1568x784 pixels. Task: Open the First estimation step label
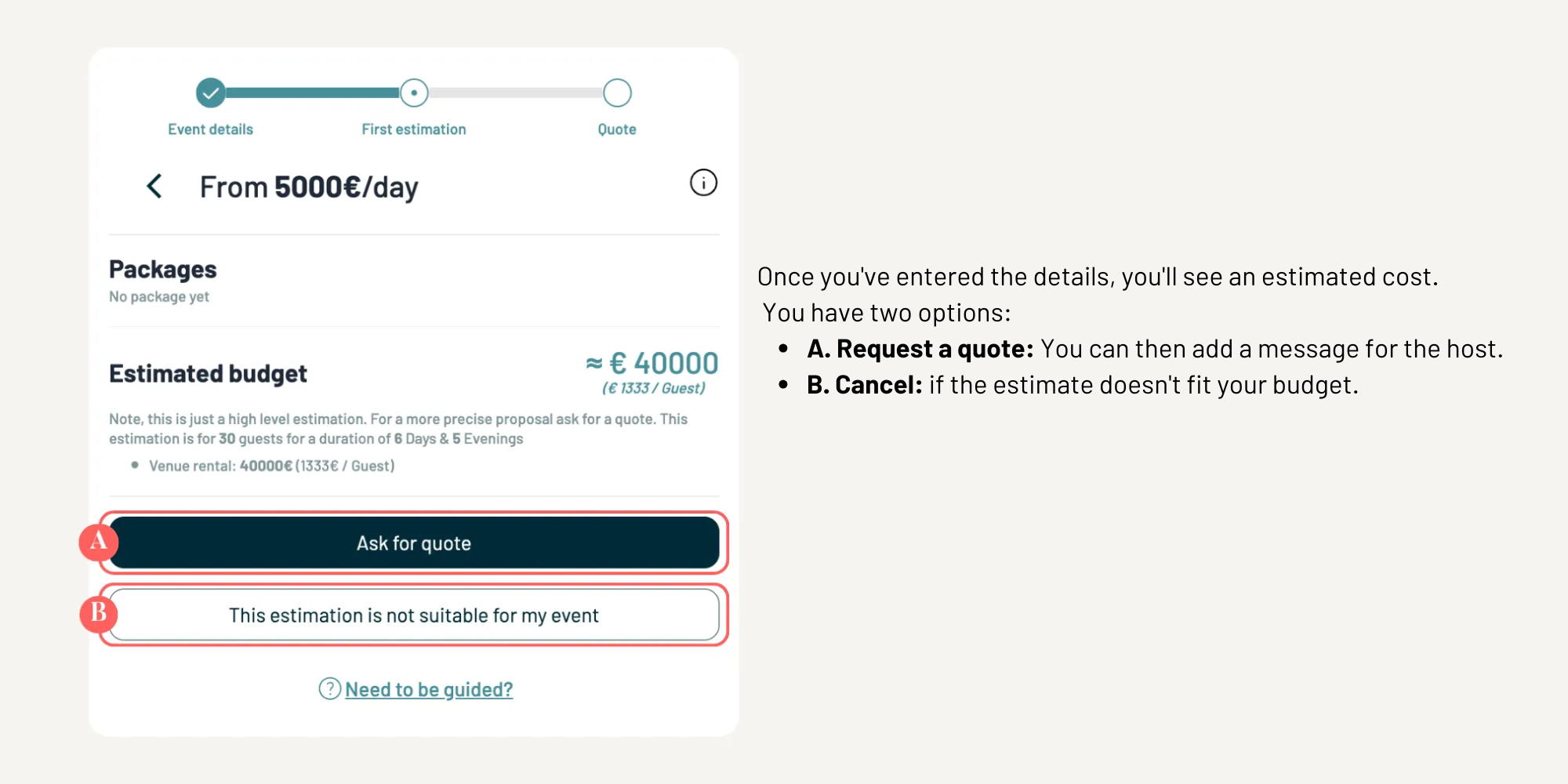pos(414,129)
